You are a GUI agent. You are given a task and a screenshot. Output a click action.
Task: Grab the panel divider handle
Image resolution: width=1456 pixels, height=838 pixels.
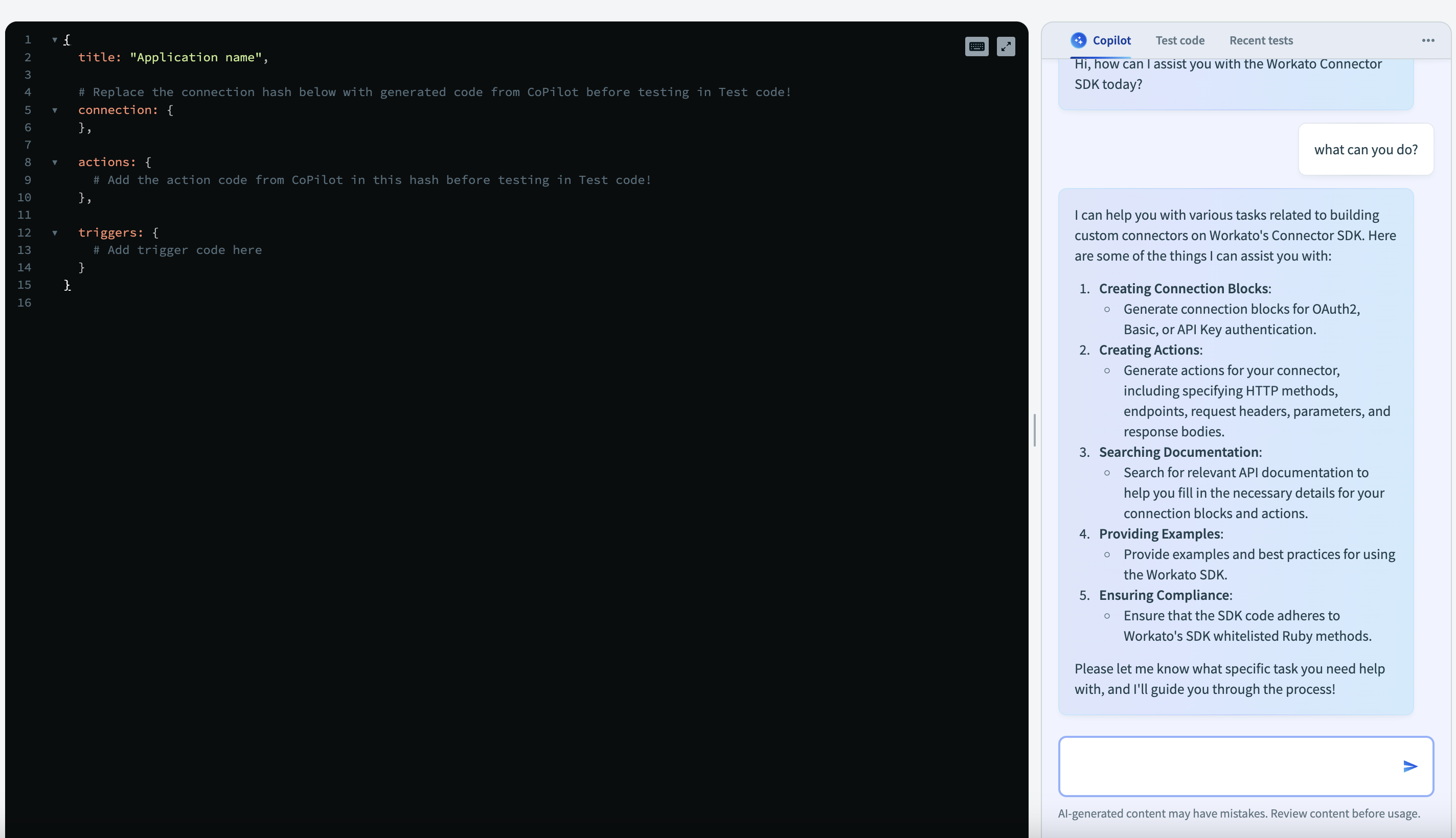(1035, 430)
